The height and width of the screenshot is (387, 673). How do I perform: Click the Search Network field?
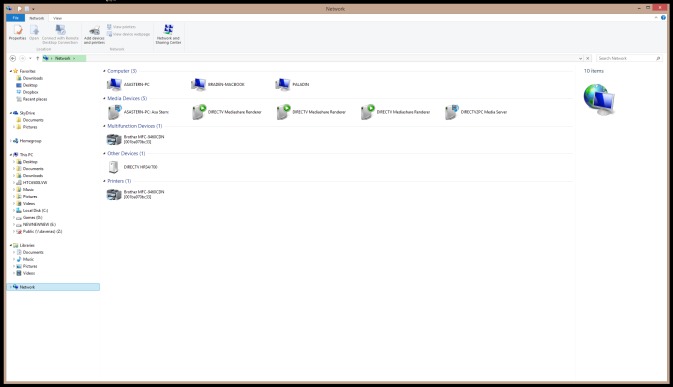(x=629, y=58)
